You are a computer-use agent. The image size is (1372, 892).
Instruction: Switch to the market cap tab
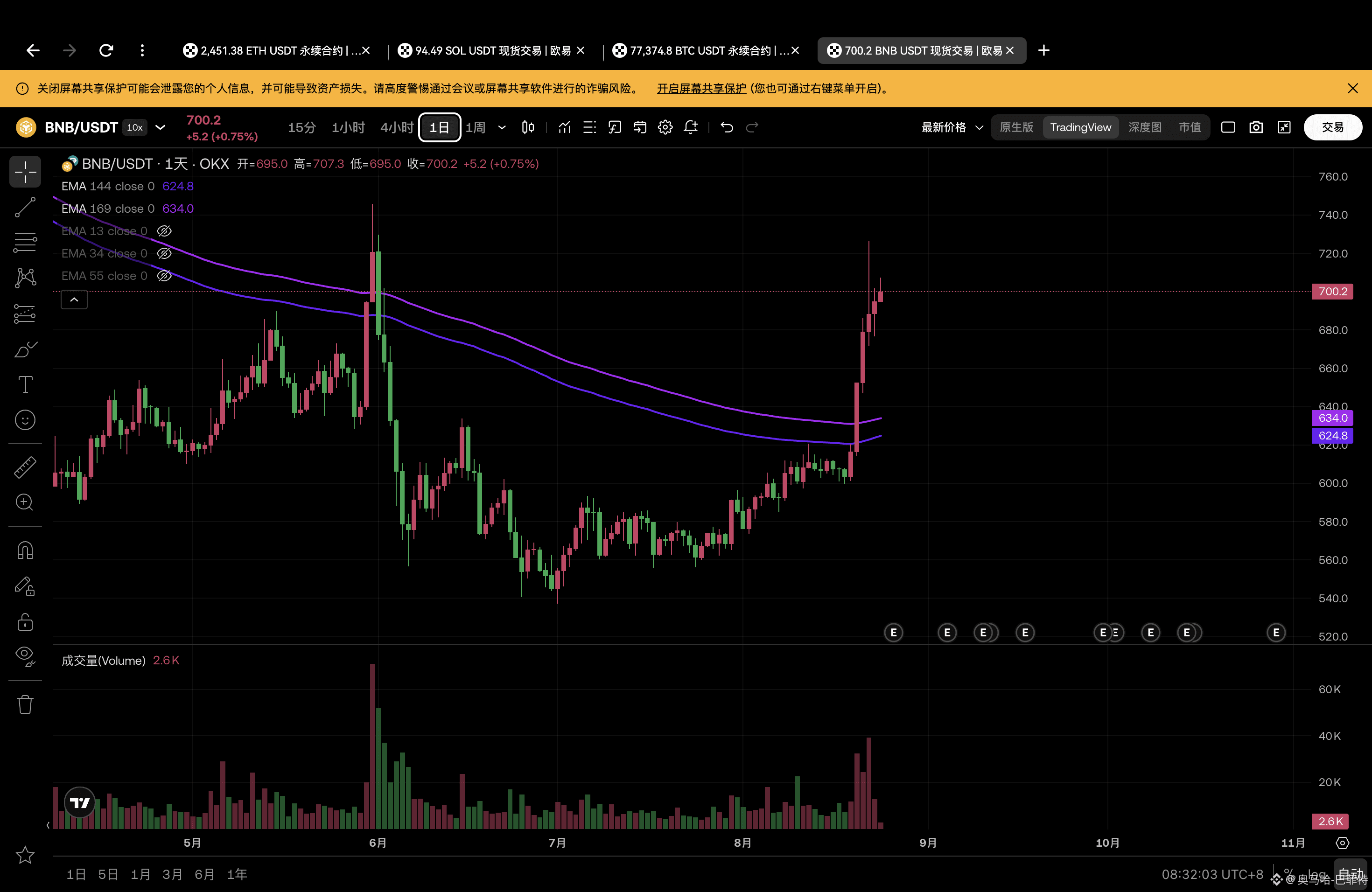(1190, 127)
